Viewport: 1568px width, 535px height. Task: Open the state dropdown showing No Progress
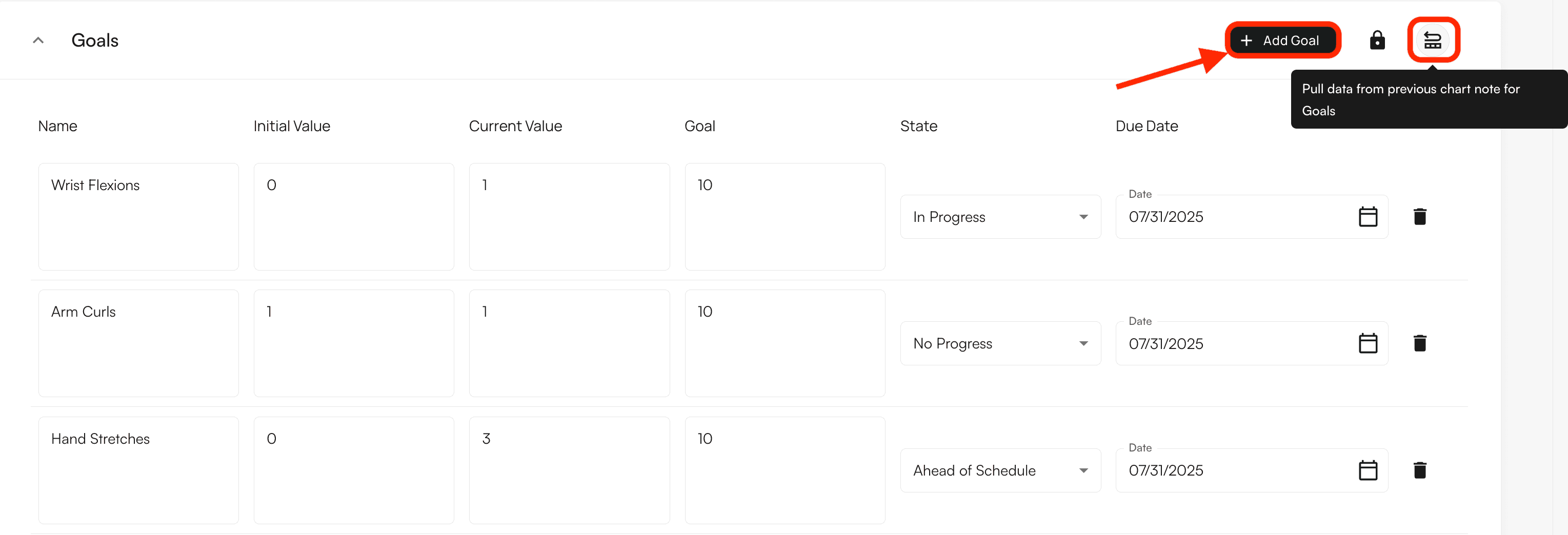(x=1000, y=343)
